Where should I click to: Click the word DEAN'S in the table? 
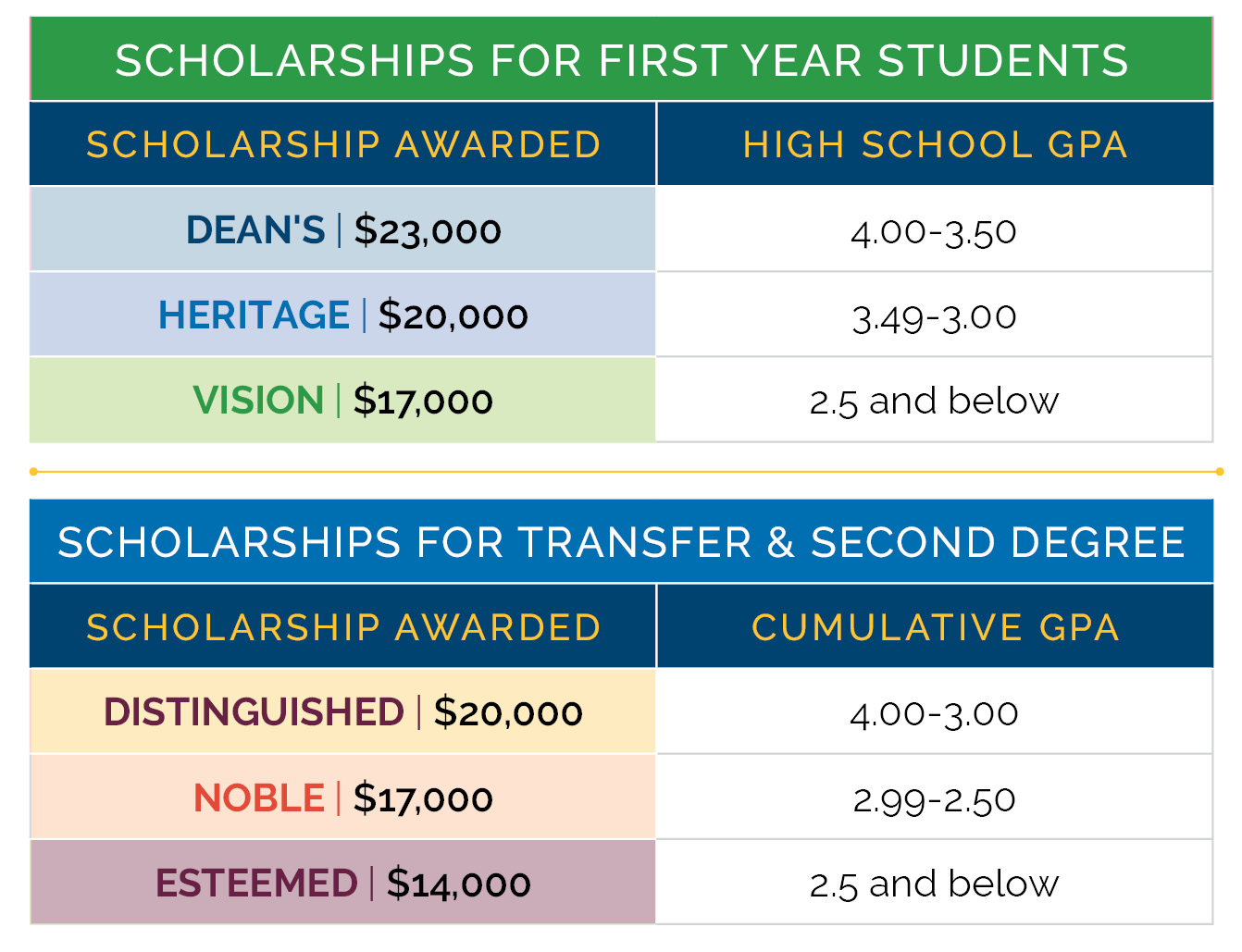pyautogui.click(x=255, y=229)
